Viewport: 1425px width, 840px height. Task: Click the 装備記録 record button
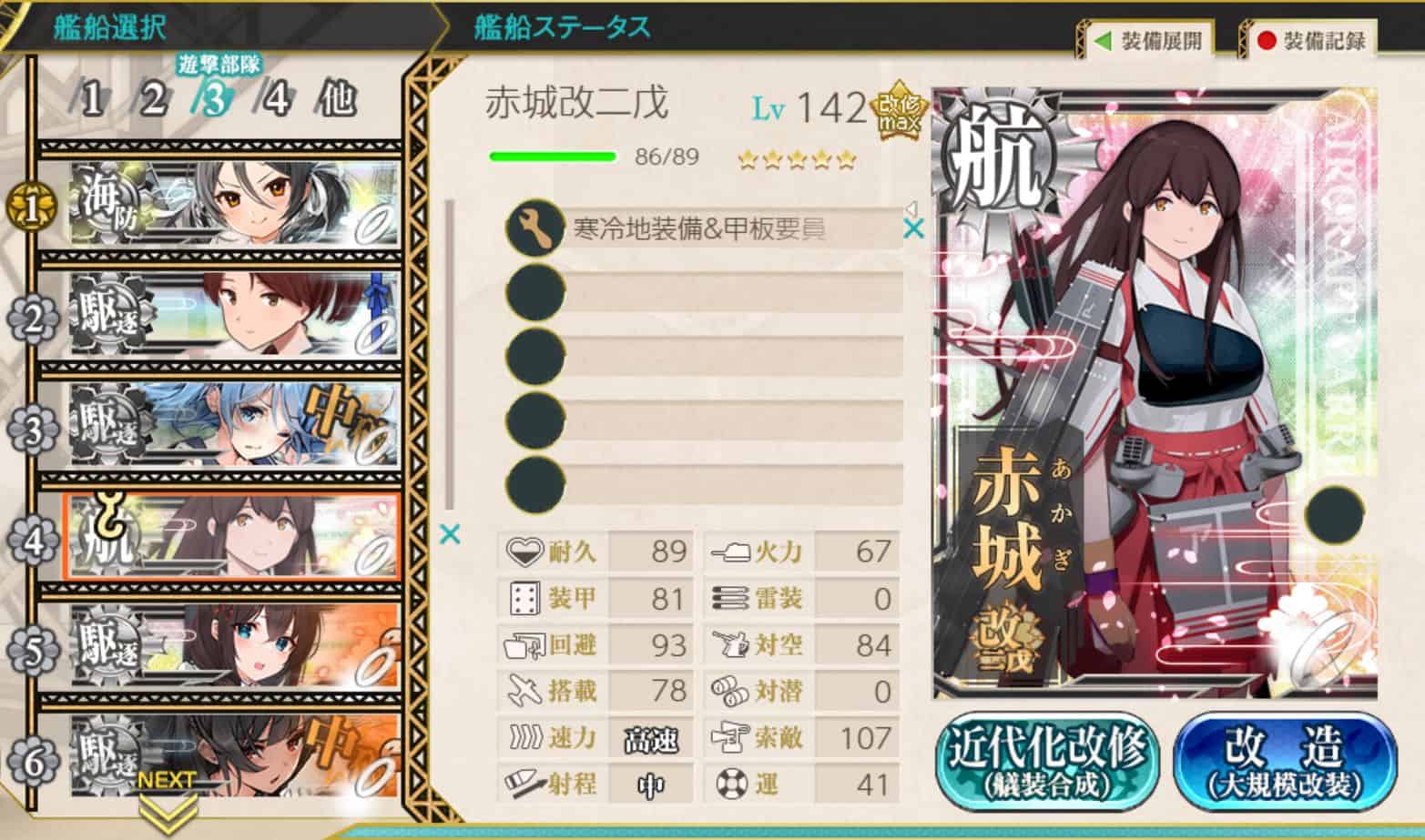point(1311,41)
